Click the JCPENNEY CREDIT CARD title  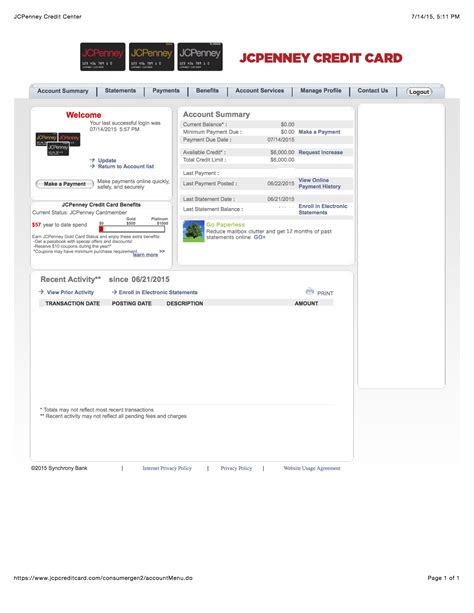(x=321, y=58)
